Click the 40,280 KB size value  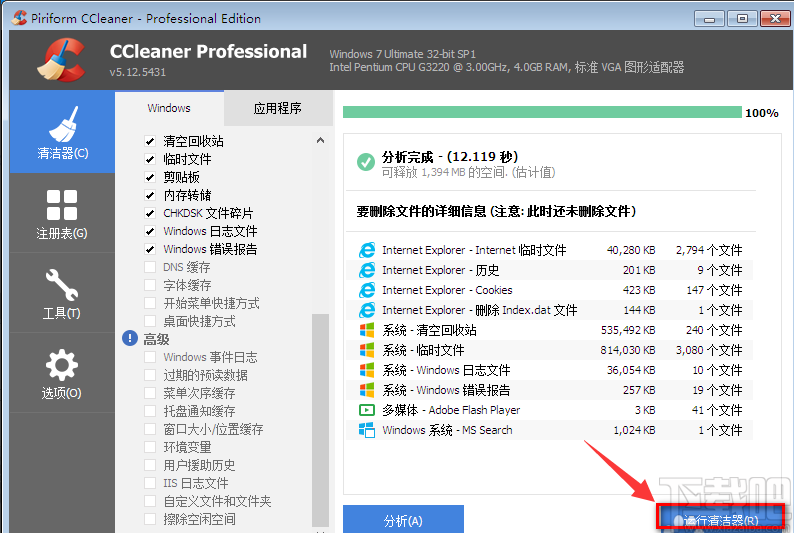(631, 250)
